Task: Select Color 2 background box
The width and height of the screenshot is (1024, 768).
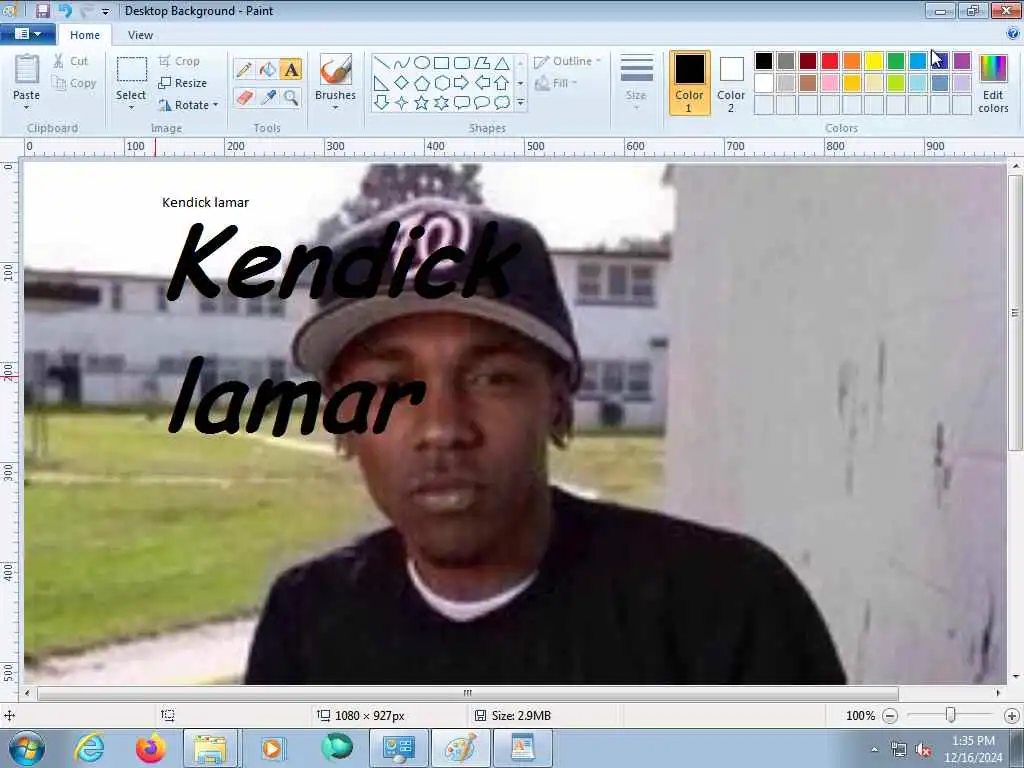Action: [x=731, y=84]
